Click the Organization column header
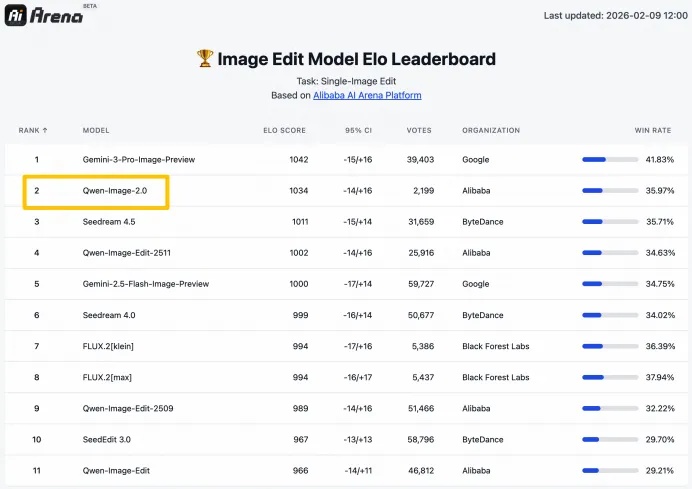The height and width of the screenshot is (489, 692). [491, 130]
